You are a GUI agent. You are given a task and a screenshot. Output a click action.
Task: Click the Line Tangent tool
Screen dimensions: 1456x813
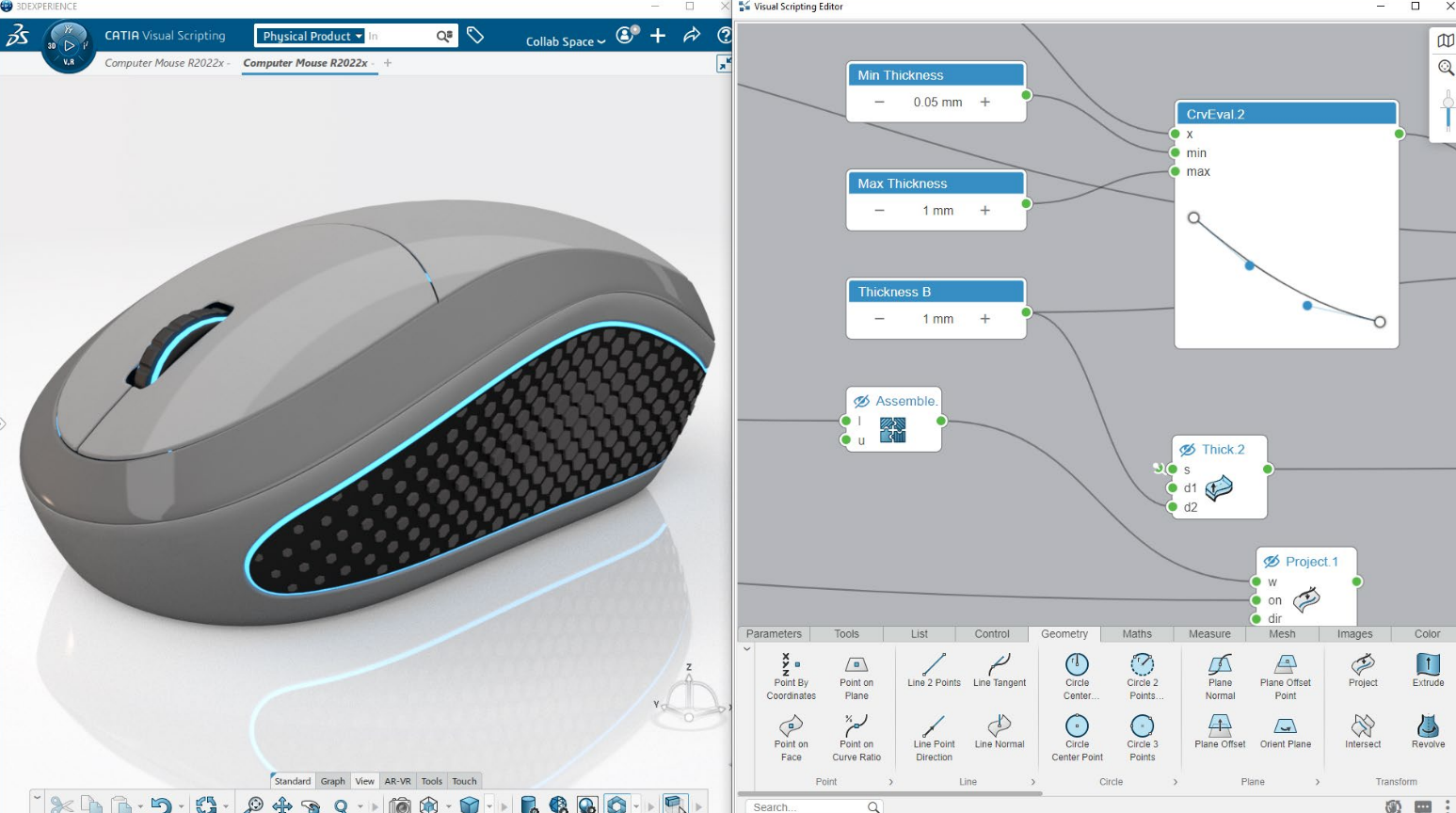point(999,664)
